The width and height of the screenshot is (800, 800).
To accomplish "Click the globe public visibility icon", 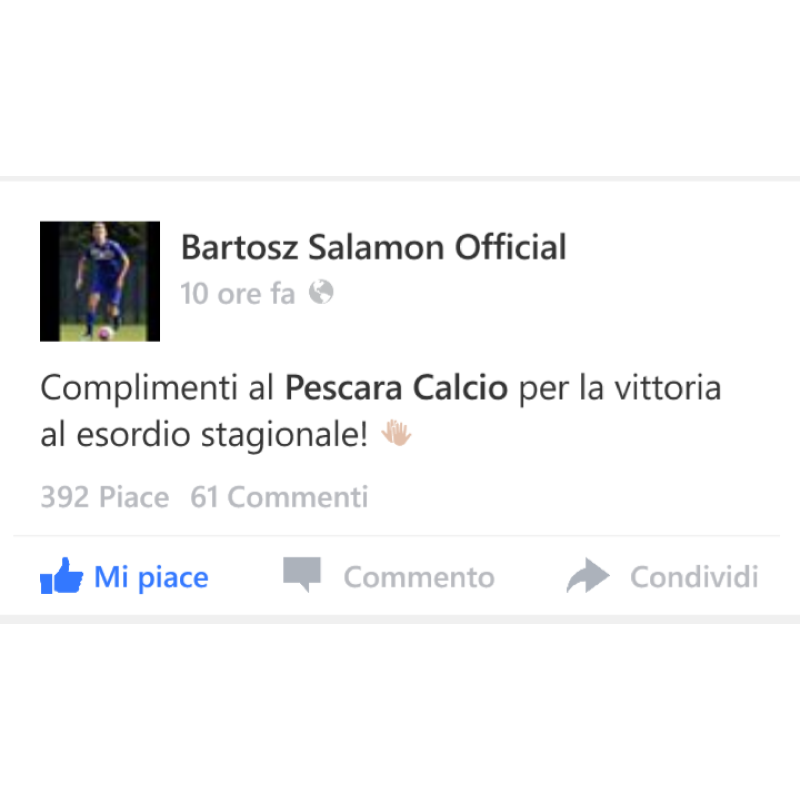I will tap(321, 292).
